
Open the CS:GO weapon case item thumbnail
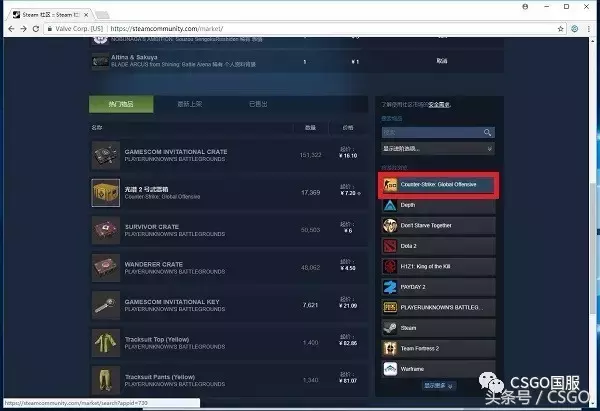point(106,193)
